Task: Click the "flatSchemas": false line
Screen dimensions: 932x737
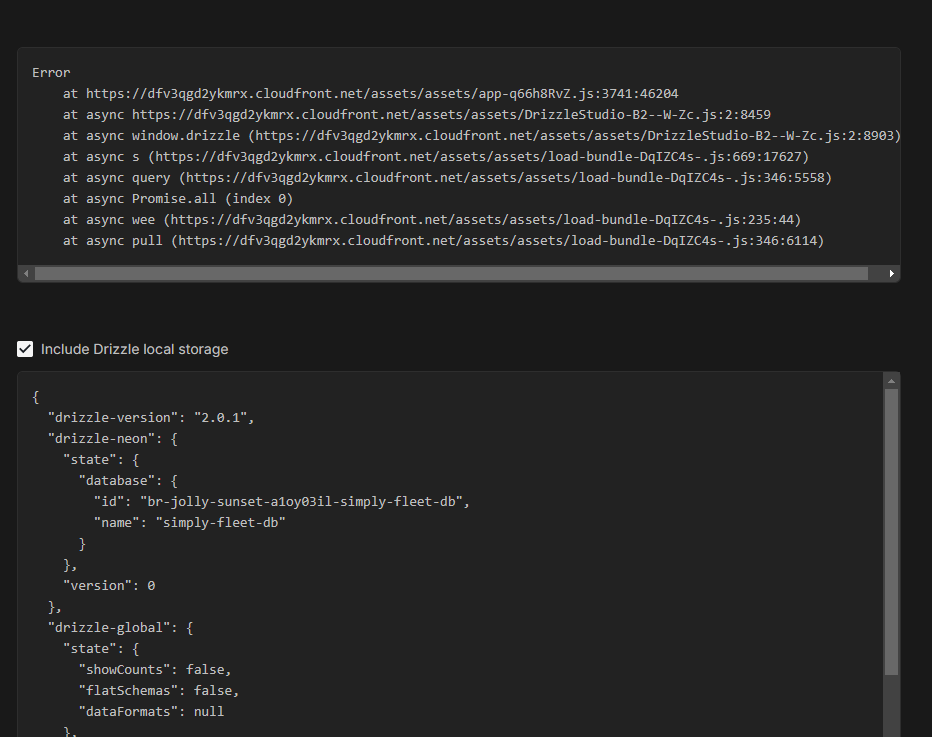Action: pyautogui.click(x=159, y=691)
